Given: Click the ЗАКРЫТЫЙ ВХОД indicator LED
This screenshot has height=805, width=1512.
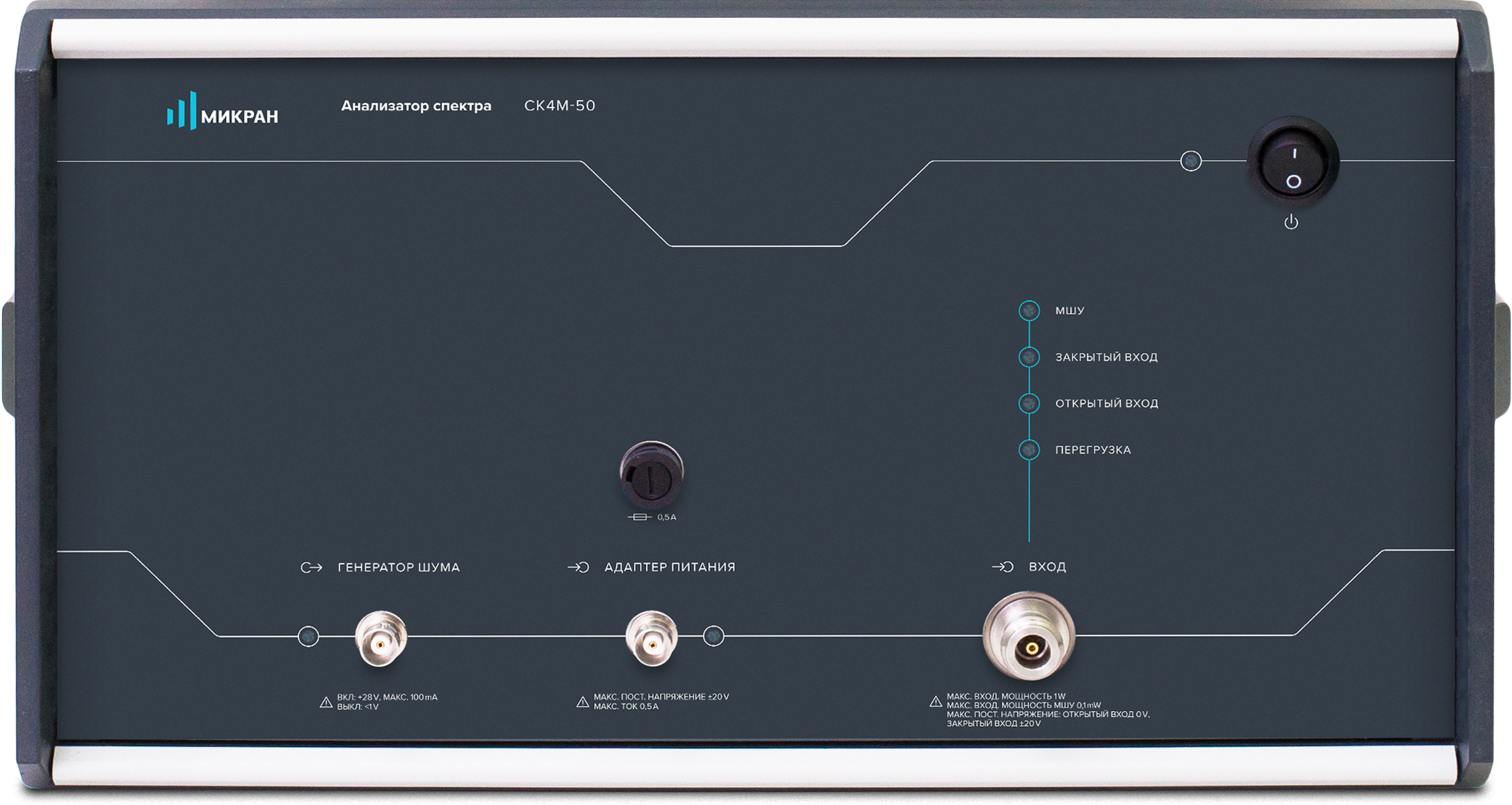Looking at the screenshot, I should (x=1029, y=357).
